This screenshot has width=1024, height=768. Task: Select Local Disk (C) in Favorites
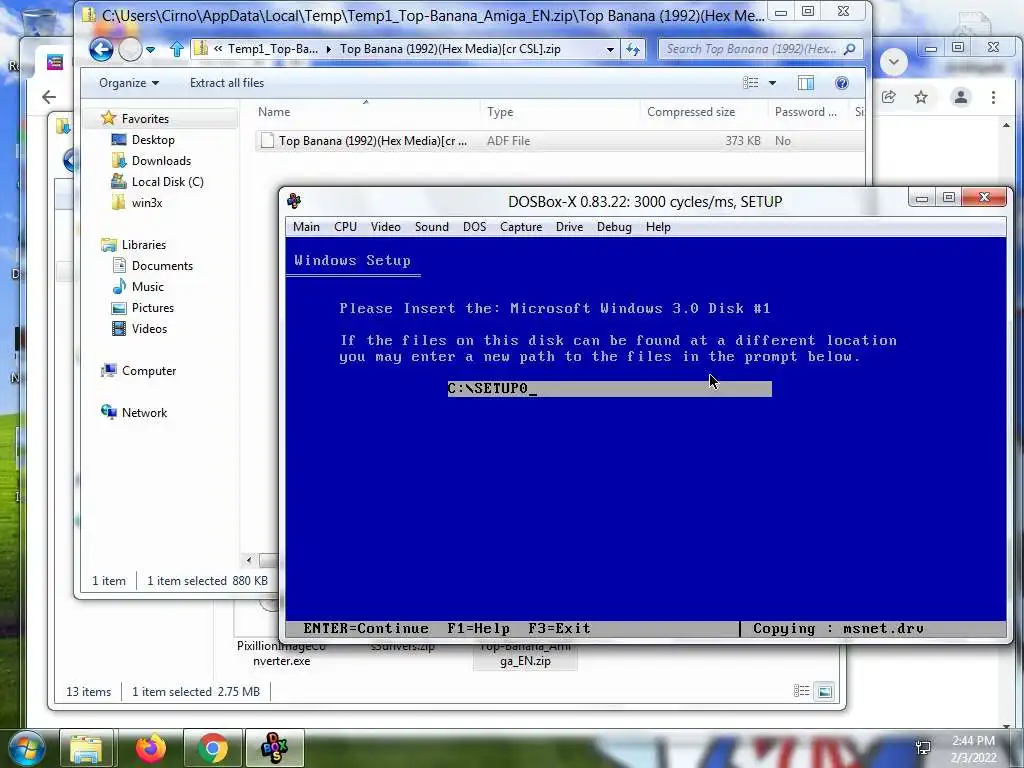click(x=167, y=182)
